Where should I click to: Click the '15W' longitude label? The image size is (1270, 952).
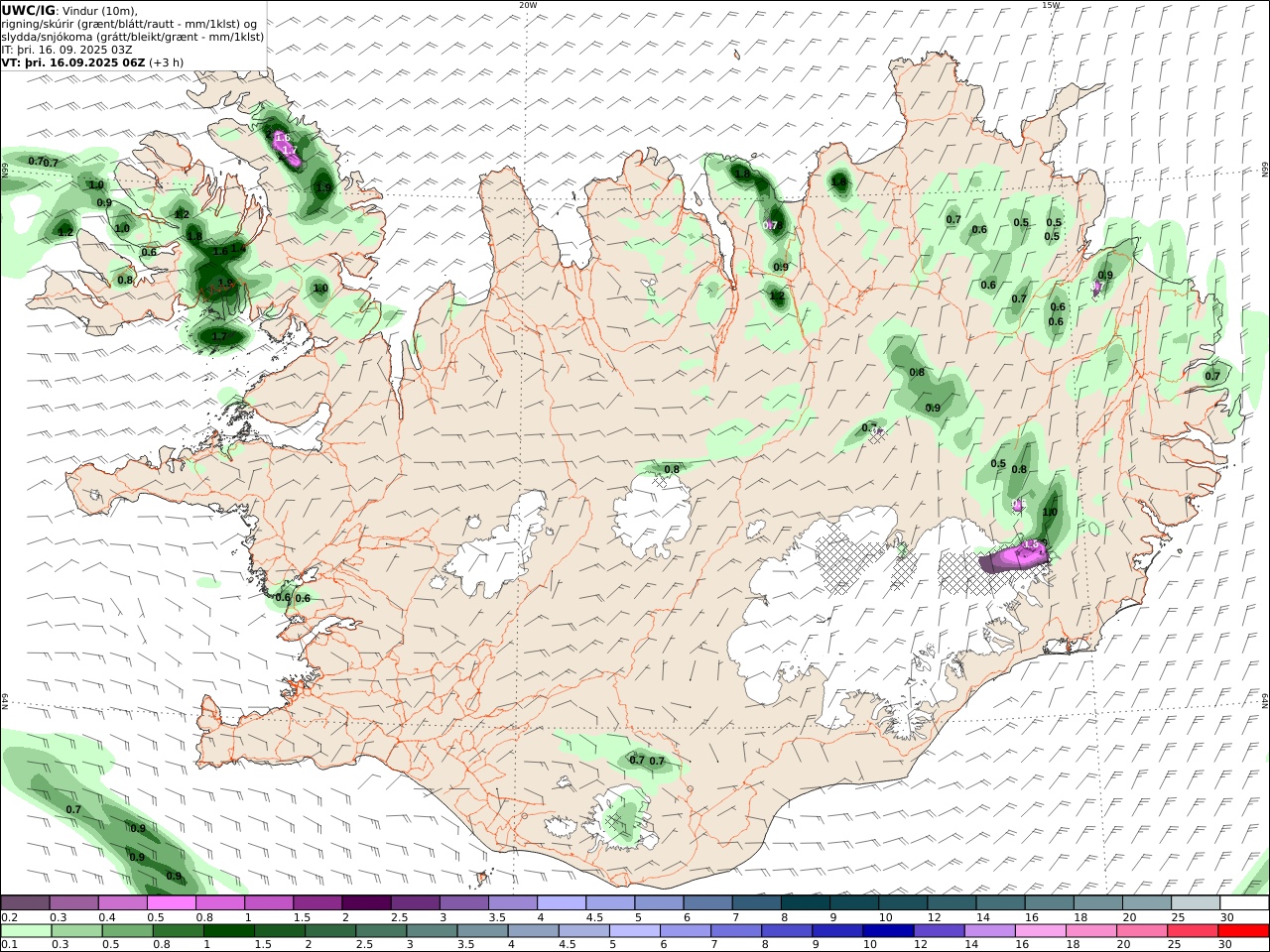(x=1050, y=5)
